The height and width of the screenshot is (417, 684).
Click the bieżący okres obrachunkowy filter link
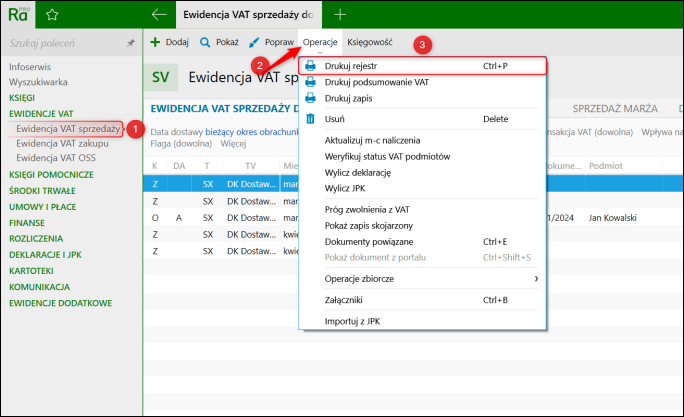click(252, 132)
